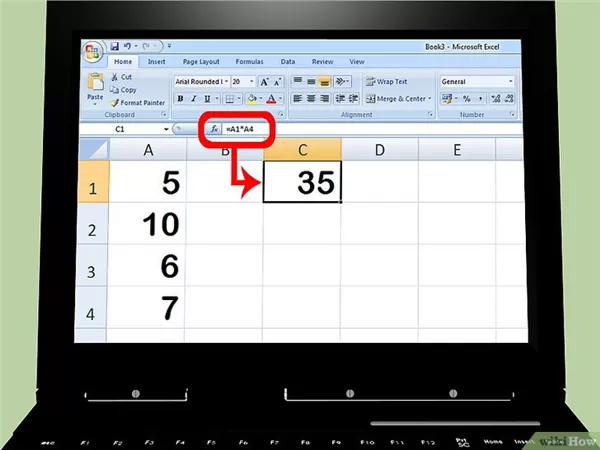Open the Page Layout tab
This screenshot has height=450, width=600.
(201, 62)
